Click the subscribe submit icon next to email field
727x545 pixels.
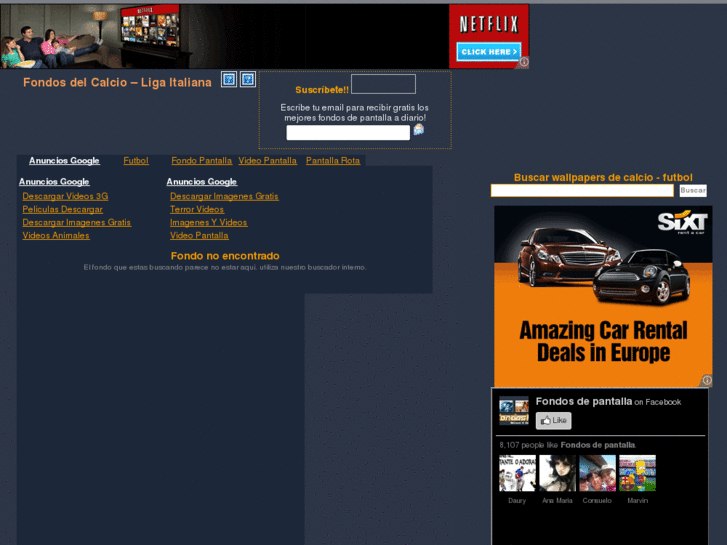click(x=419, y=130)
